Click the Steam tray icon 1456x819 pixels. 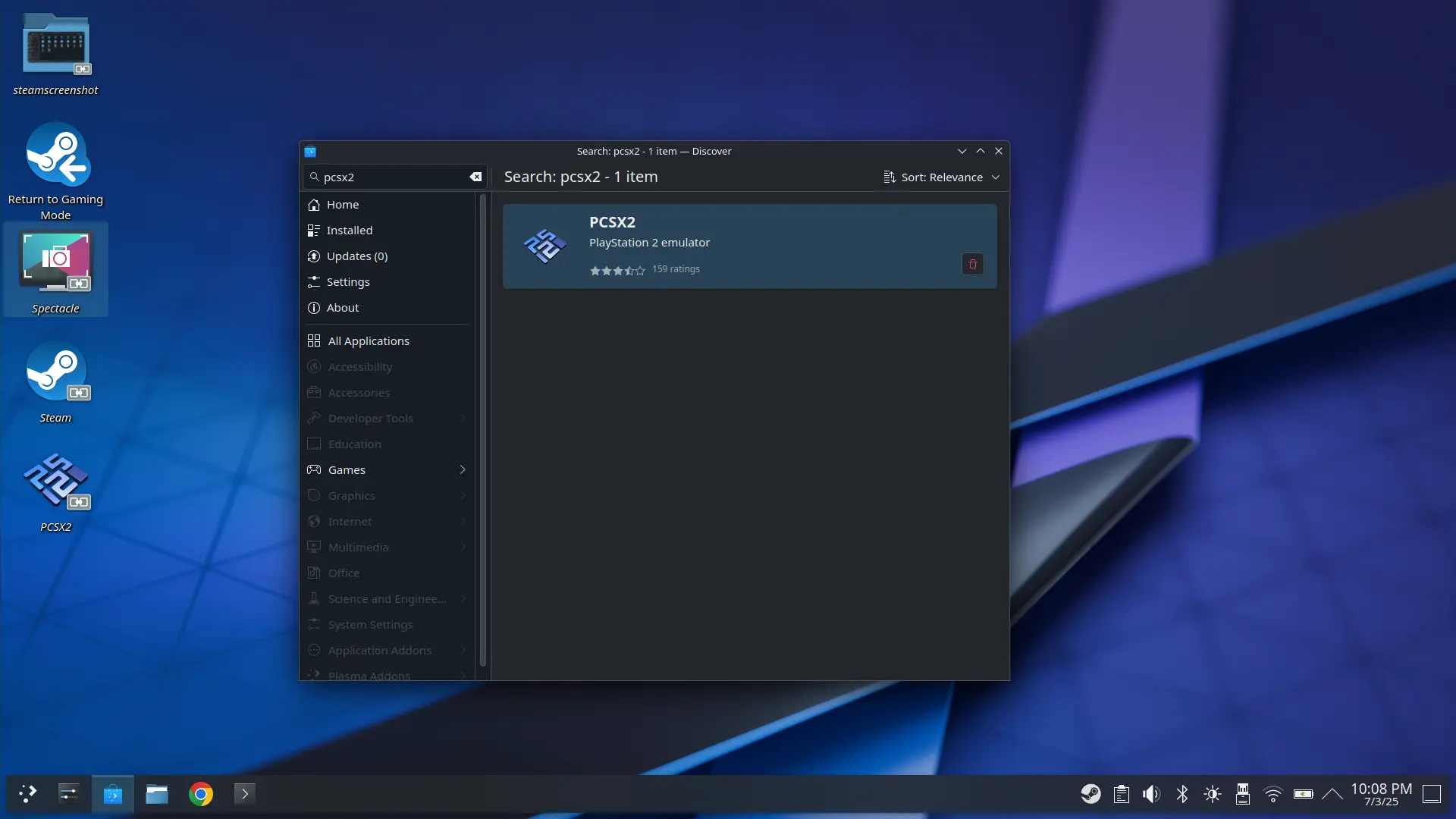(x=1091, y=794)
